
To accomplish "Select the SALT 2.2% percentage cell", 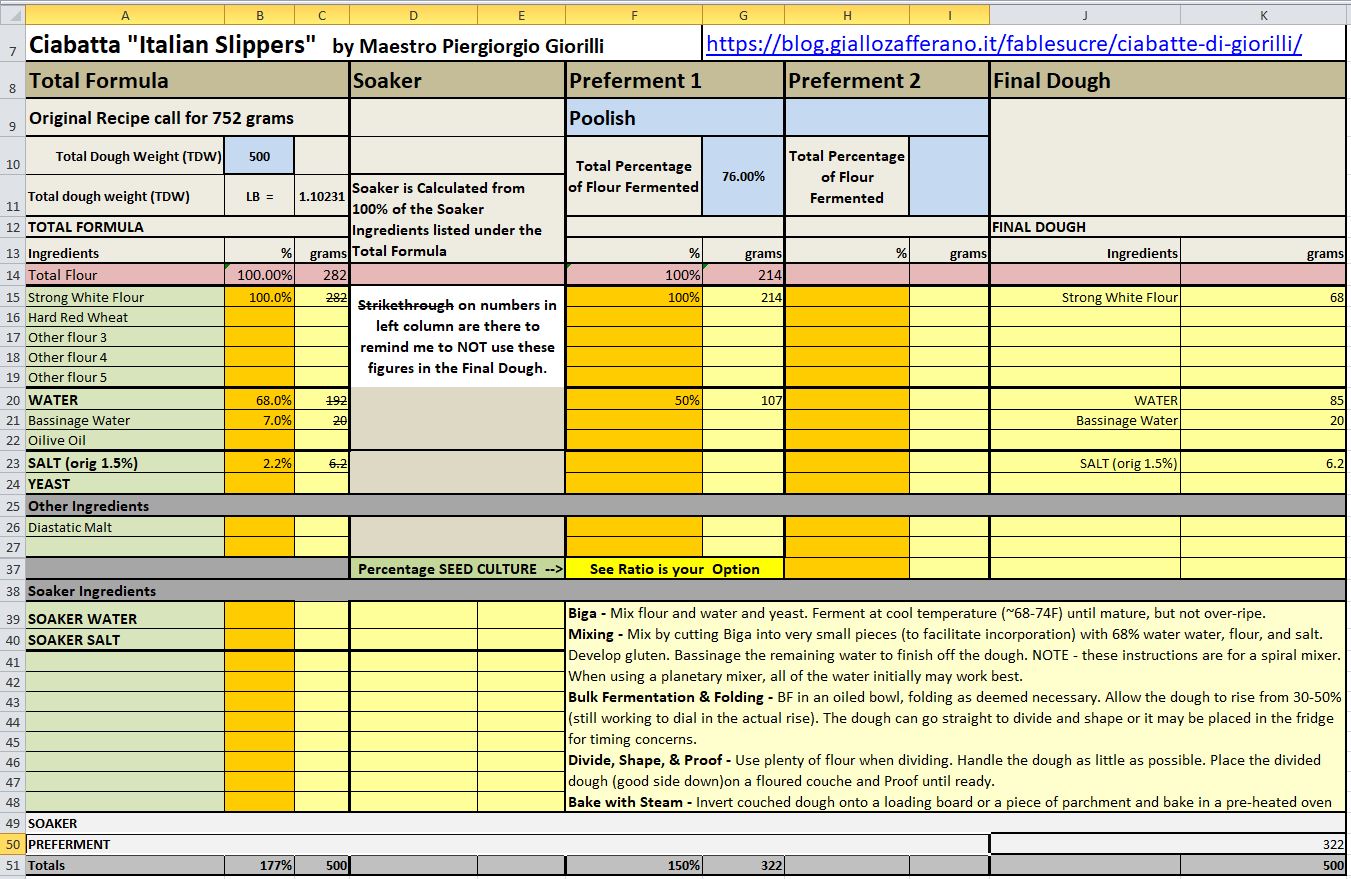I will coord(259,463).
